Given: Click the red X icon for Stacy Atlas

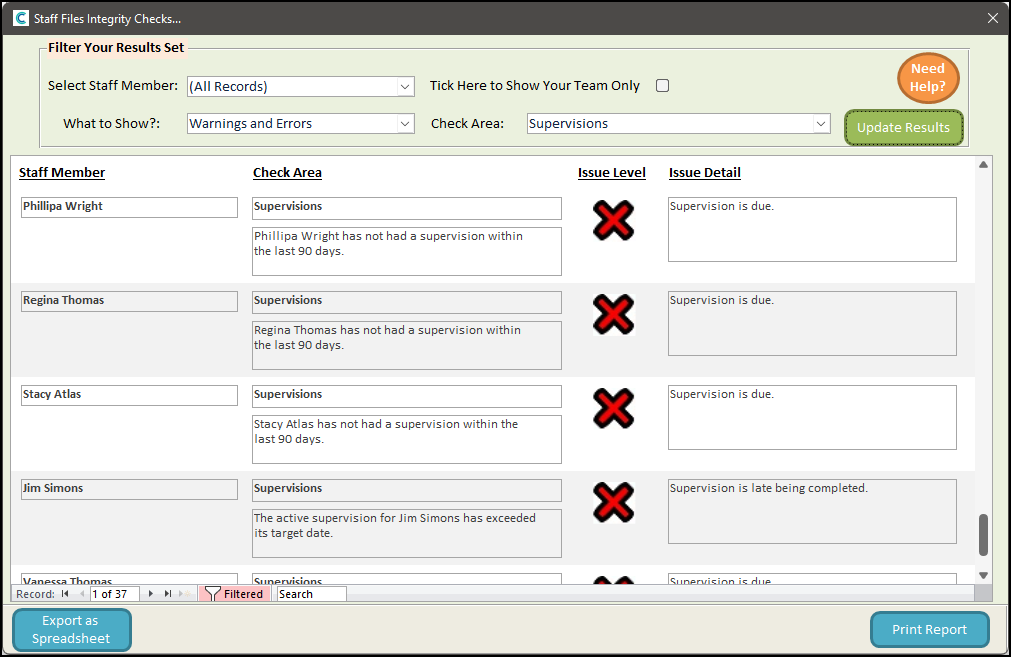Looking at the screenshot, I should click(x=613, y=408).
